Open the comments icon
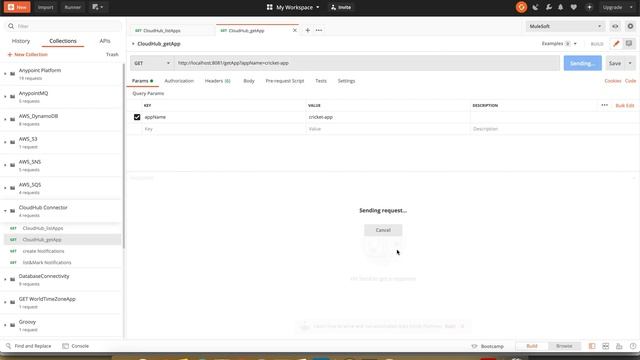Screen dimensions: 640x360 (x=629, y=44)
